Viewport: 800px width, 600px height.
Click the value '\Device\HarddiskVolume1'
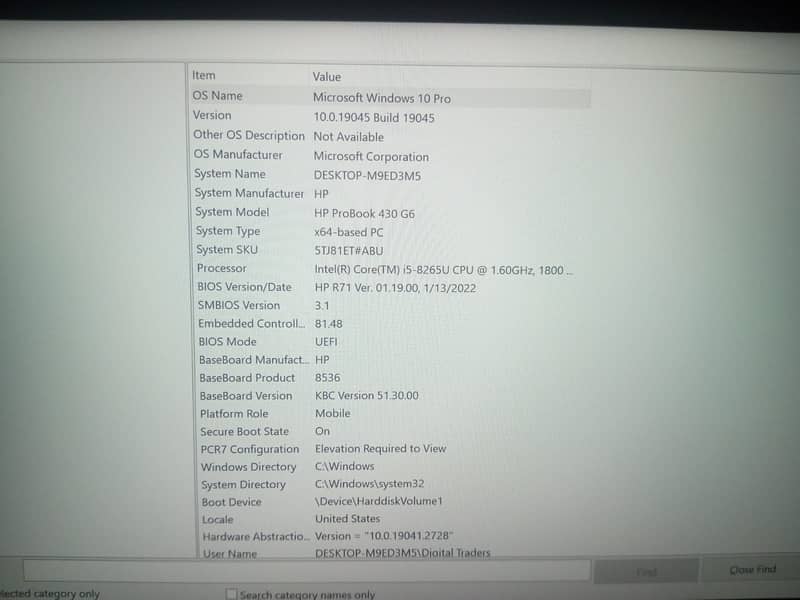(379, 502)
